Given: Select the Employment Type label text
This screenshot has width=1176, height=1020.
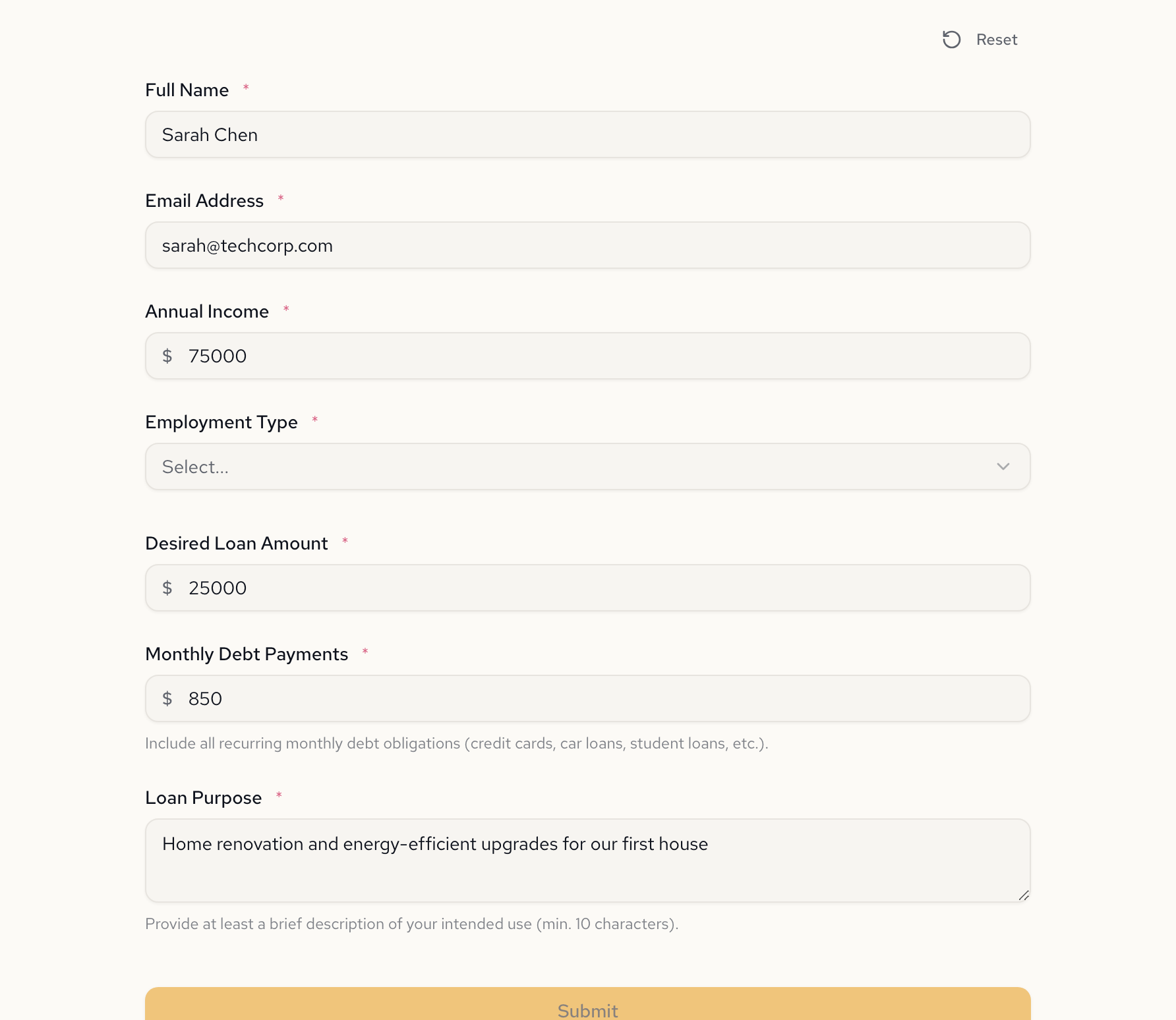Looking at the screenshot, I should click(221, 422).
